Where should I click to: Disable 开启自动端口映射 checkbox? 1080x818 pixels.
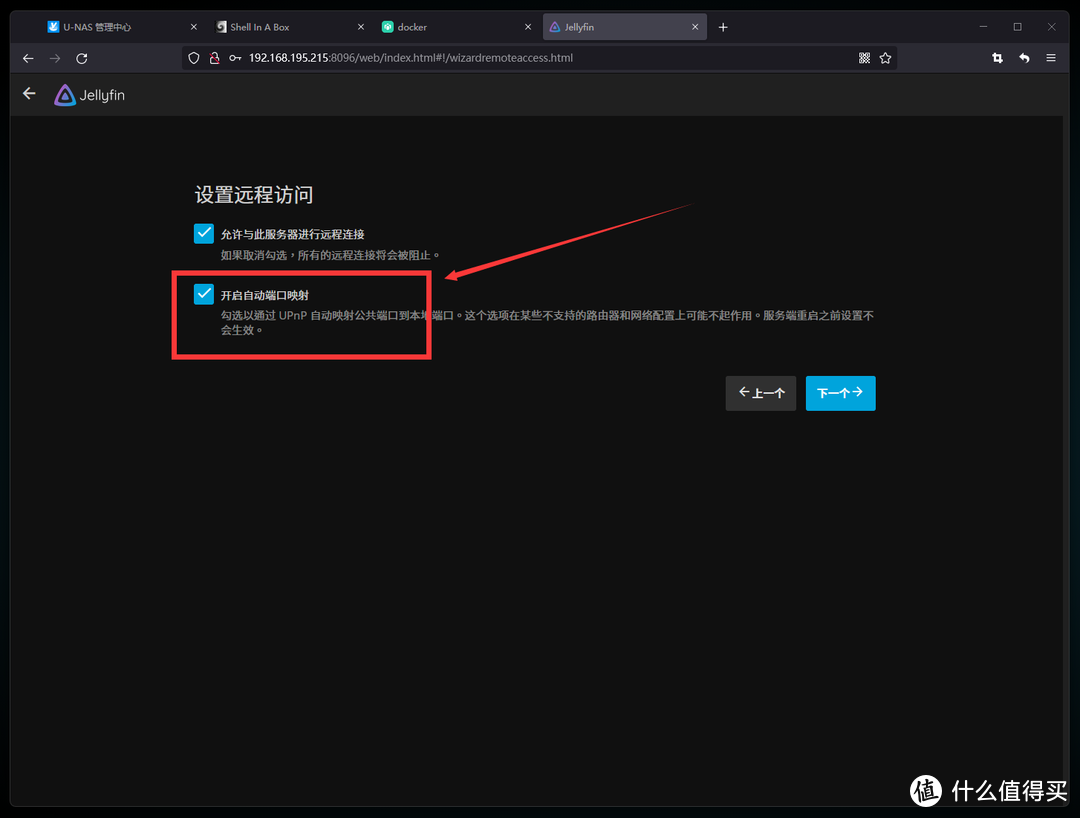(x=203, y=294)
